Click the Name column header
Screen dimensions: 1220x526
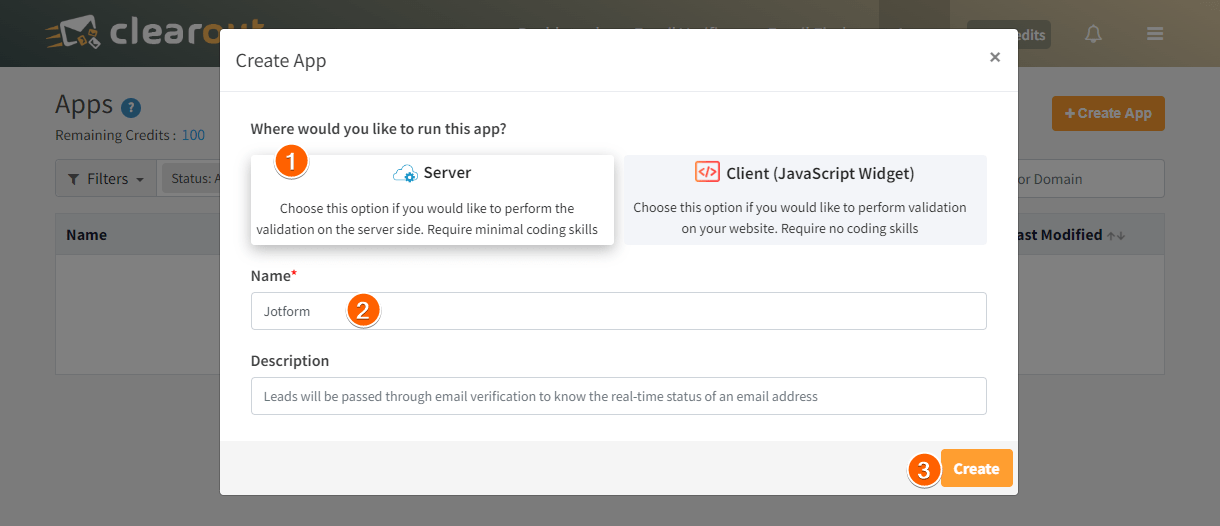point(87,235)
